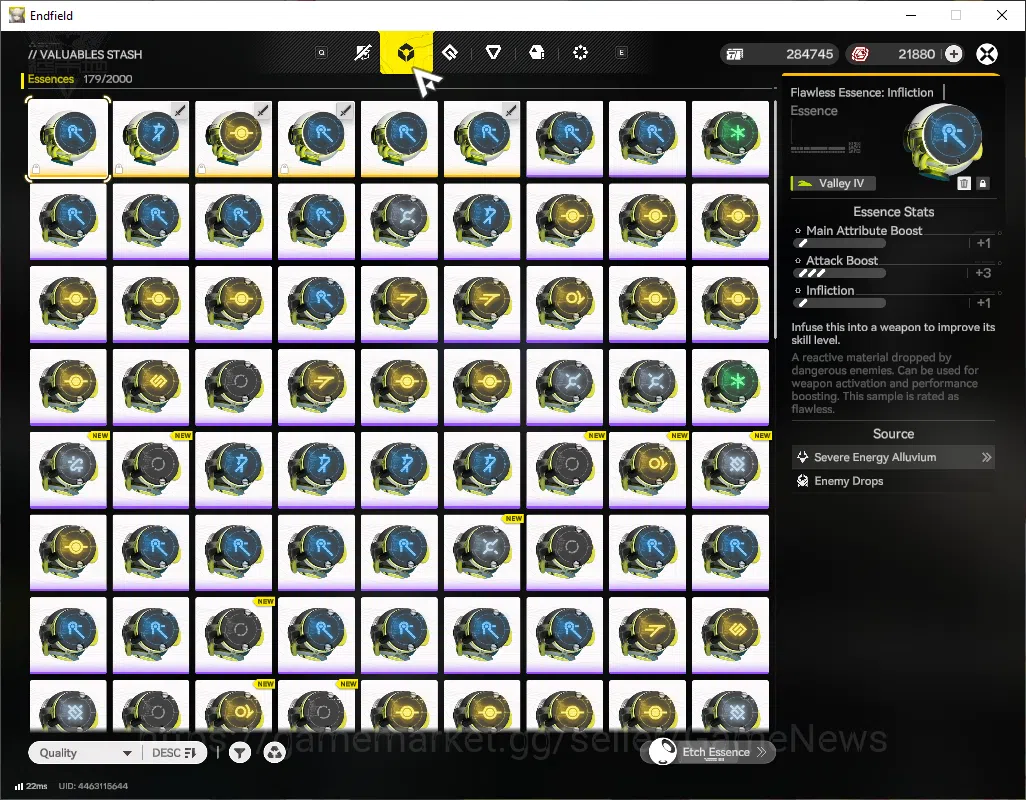
Task: Click the Valley IV region tag
Action: click(833, 183)
